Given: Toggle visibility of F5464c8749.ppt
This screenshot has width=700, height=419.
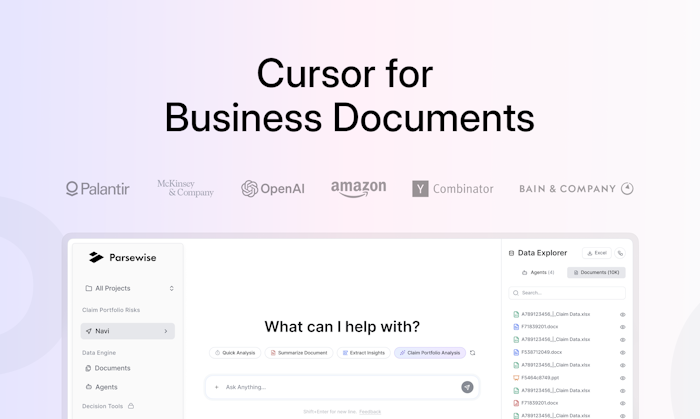Looking at the screenshot, I should pos(622,378).
